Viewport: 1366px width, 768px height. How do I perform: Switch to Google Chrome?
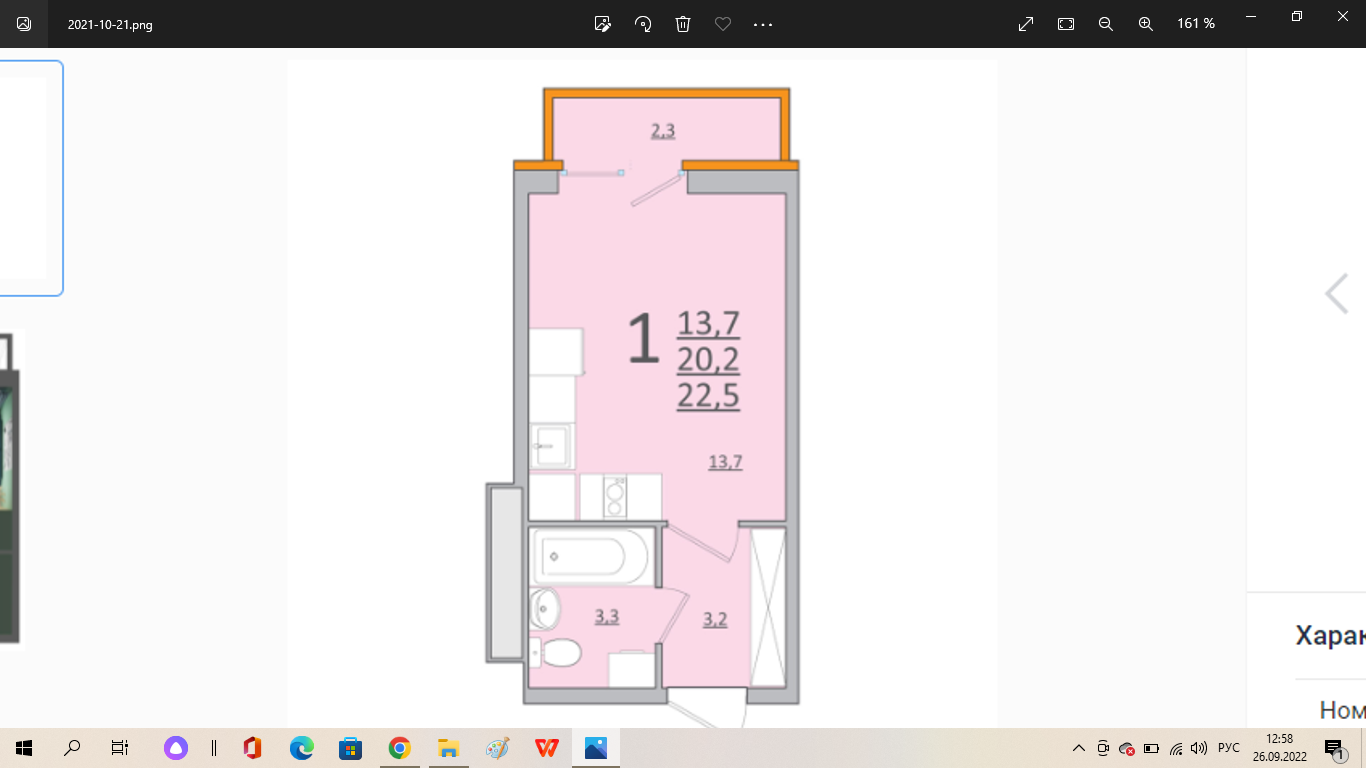(x=399, y=748)
